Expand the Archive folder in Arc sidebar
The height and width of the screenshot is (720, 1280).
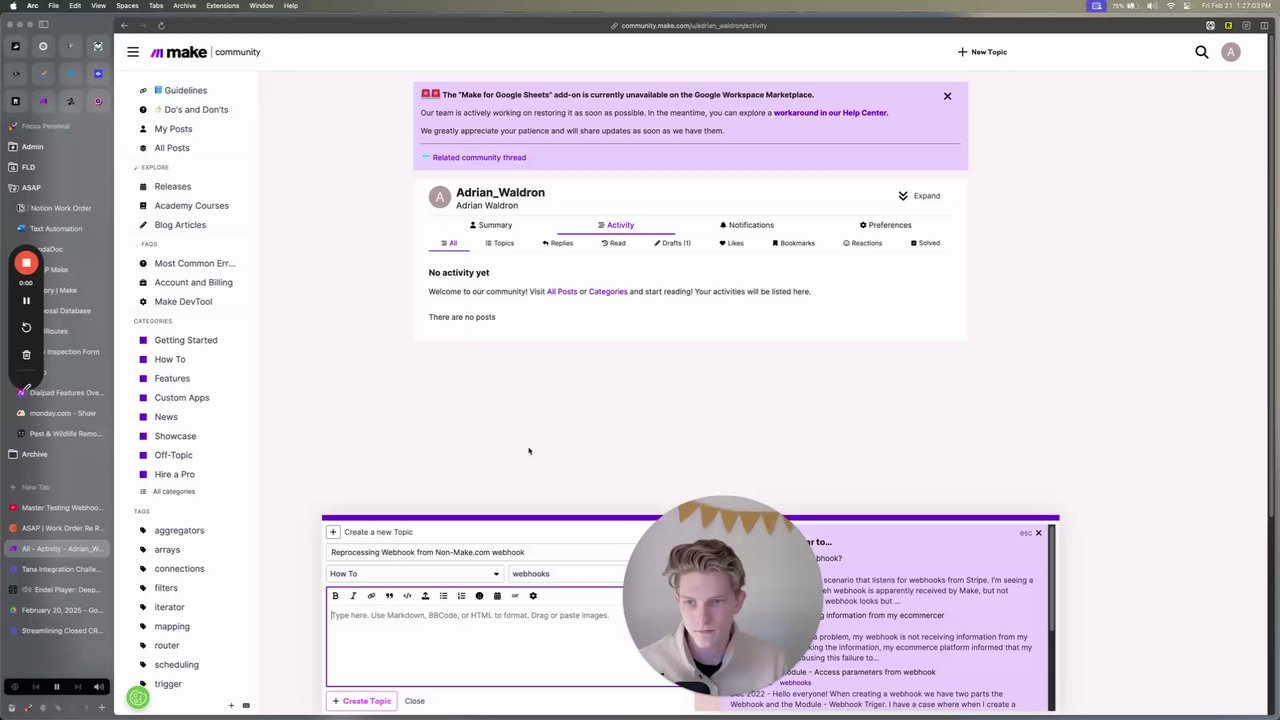tap(34, 454)
